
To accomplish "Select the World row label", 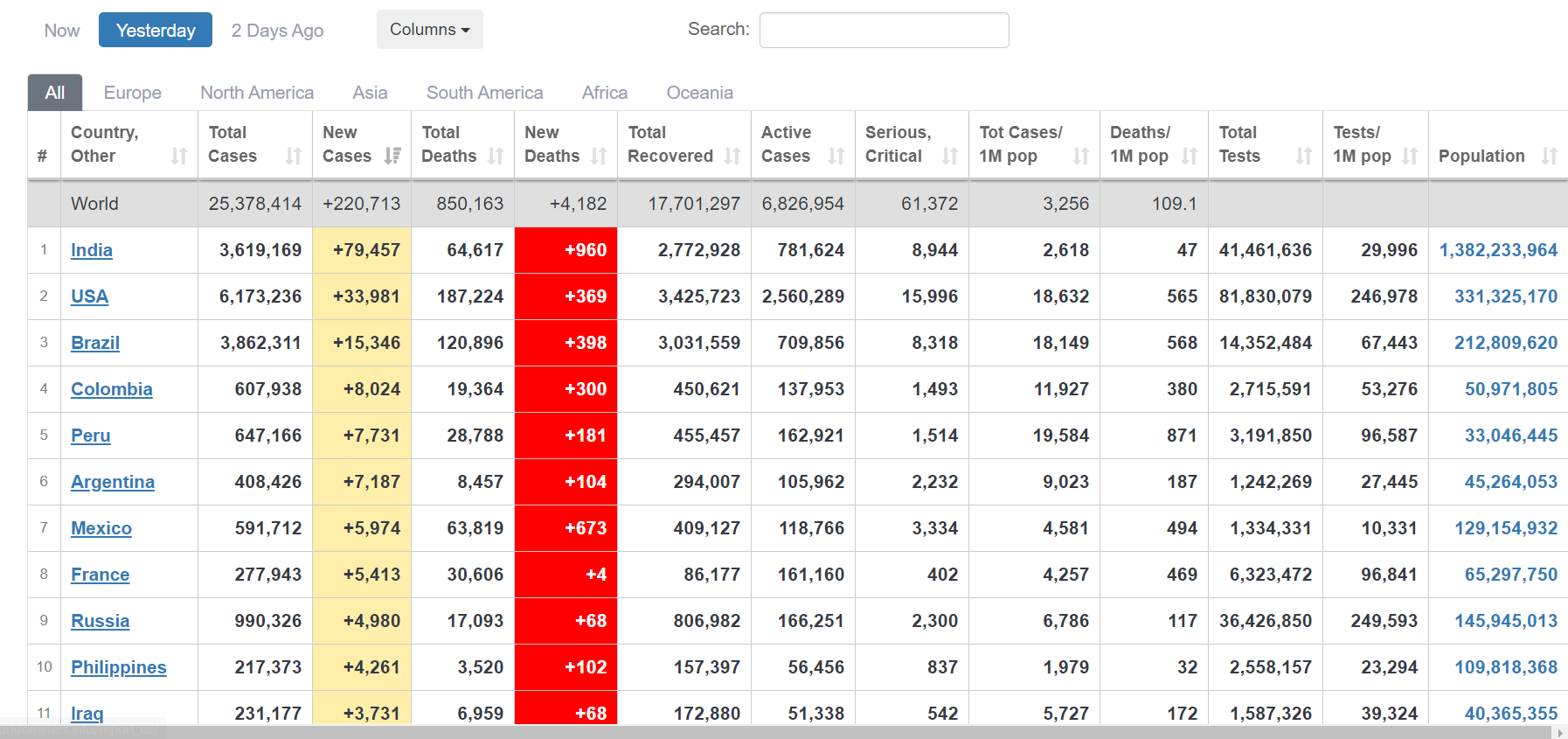I will 94,204.
